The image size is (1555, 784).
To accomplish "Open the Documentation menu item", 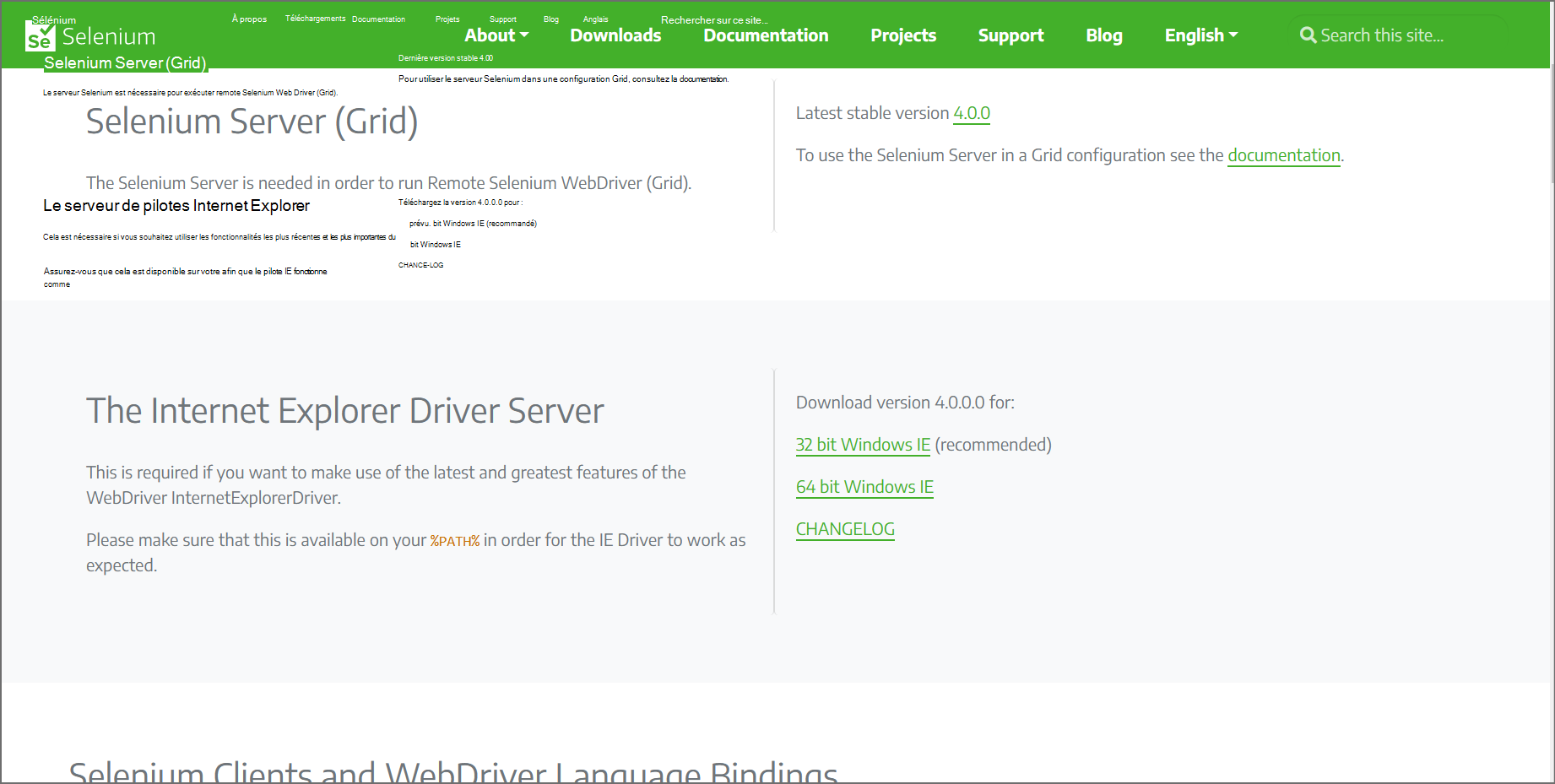I will coord(765,35).
